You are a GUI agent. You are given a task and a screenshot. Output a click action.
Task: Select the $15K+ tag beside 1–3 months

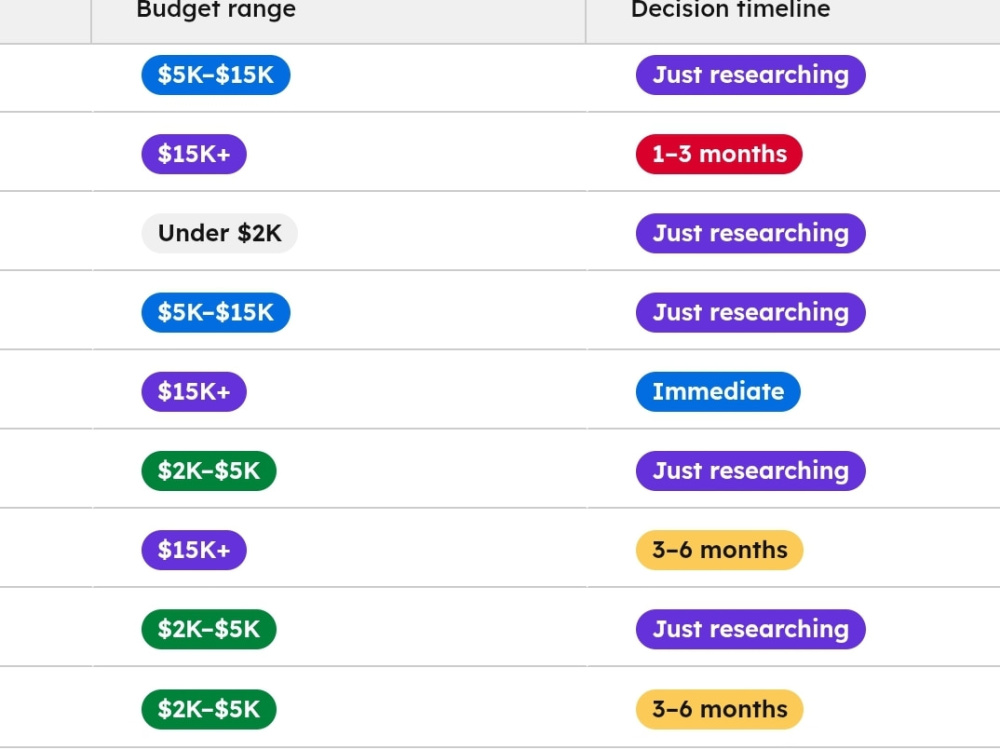click(194, 154)
